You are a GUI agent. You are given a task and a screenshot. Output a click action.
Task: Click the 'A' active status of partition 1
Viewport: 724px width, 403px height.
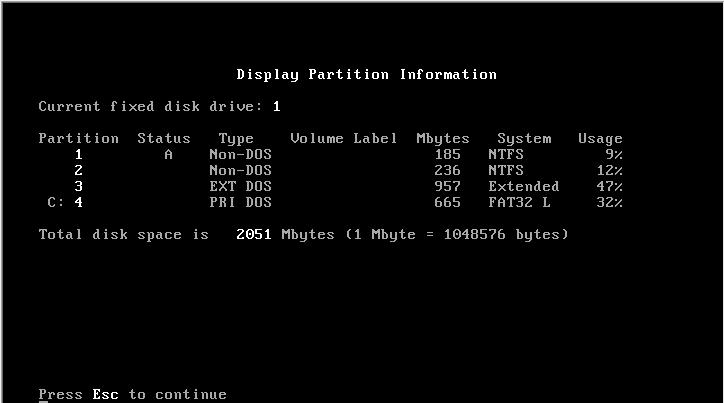169,155
